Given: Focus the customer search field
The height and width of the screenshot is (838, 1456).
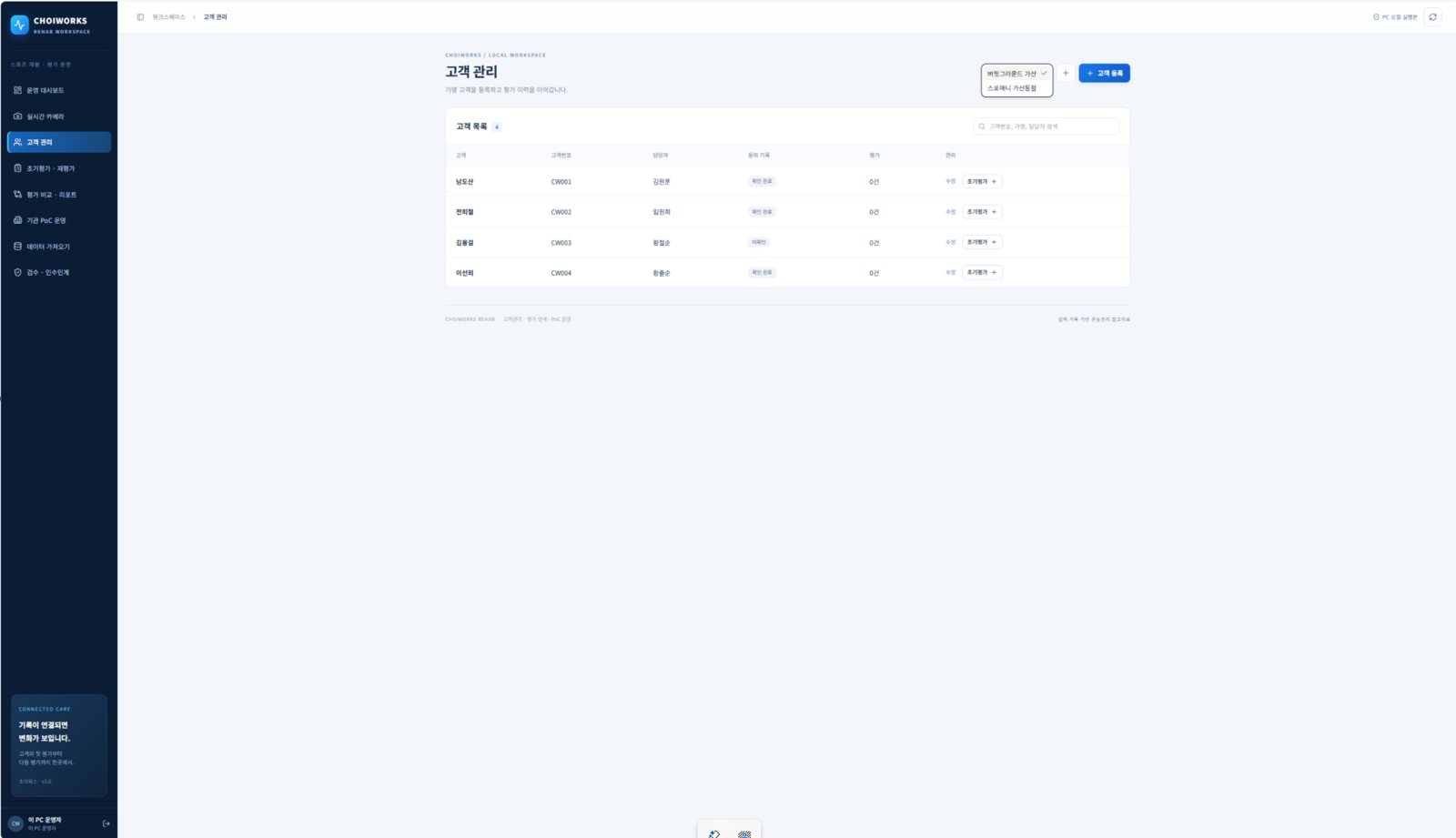Looking at the screenshot, I should 1046,126.
